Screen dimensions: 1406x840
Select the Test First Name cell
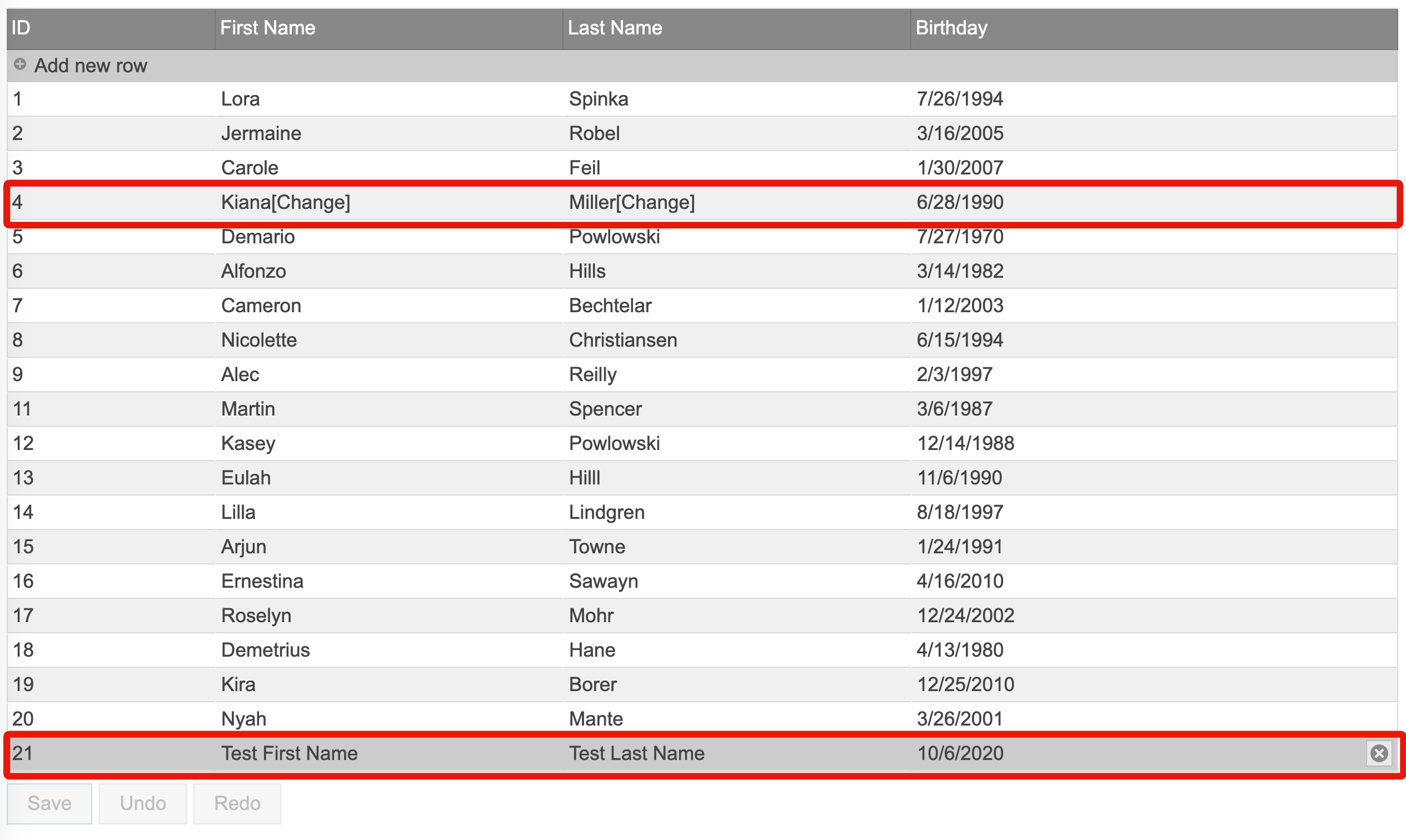click(289, 753)
